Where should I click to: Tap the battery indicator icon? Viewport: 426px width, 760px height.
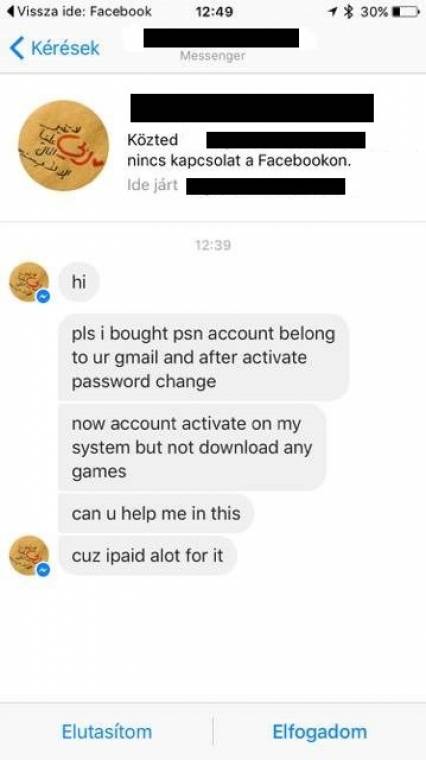[405, 12]
